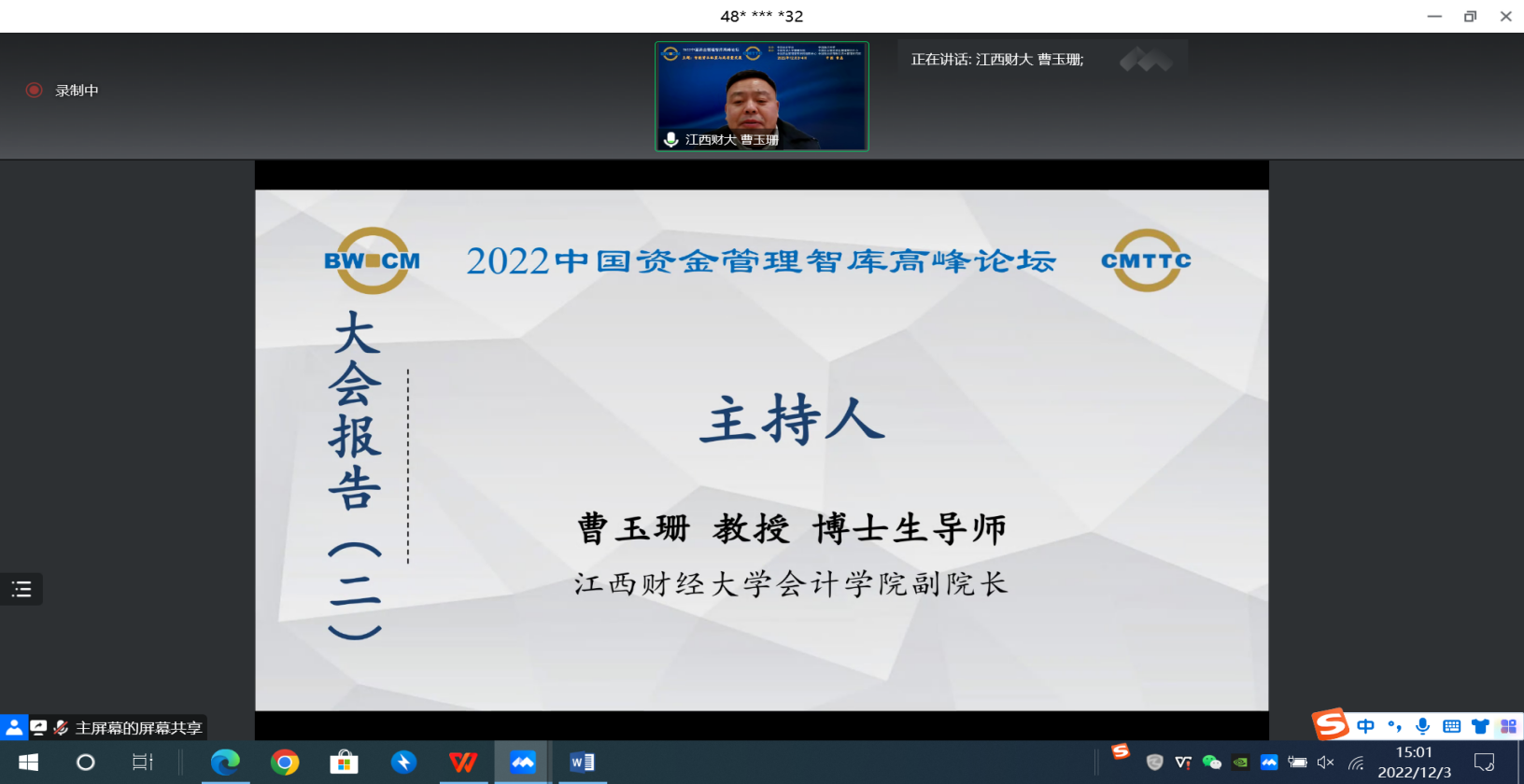Screen dimensions: 1524x784
Task: Click the Sogou S logo on IME toolbar
Action: coord(1331,724)
